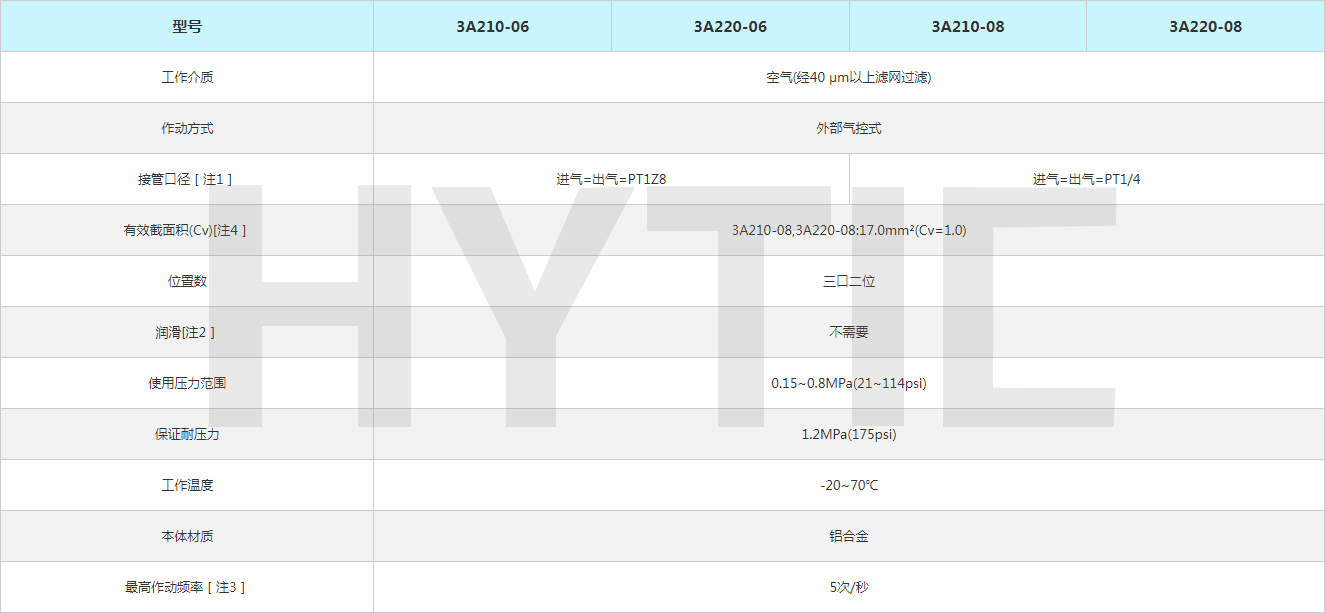Click the 型号 header cell
The image size is (1325, 613).
(187, 26)
